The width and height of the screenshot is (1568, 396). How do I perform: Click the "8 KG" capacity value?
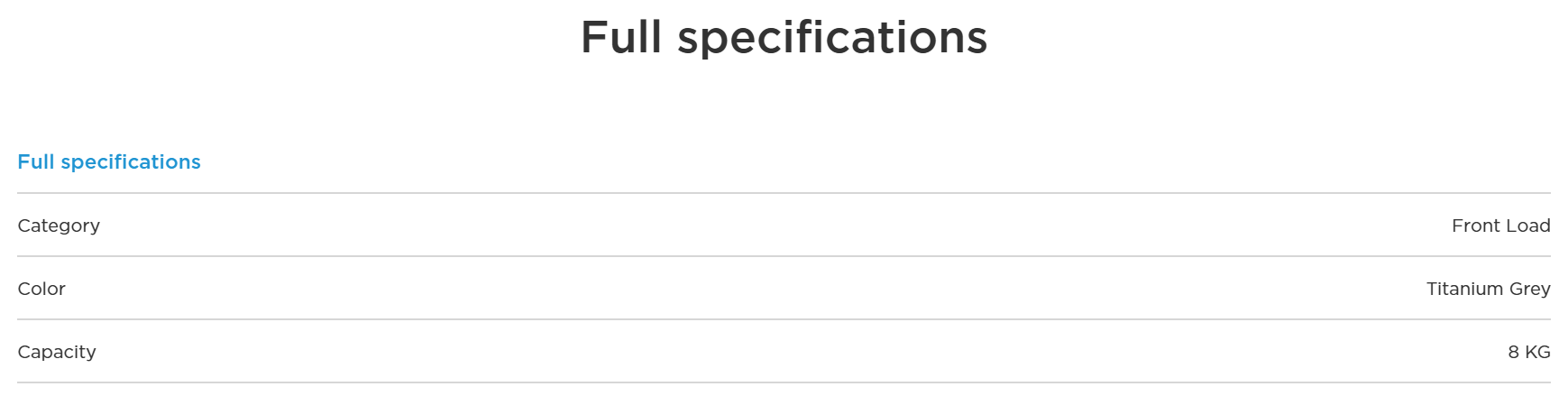(x=1528, y=352)
